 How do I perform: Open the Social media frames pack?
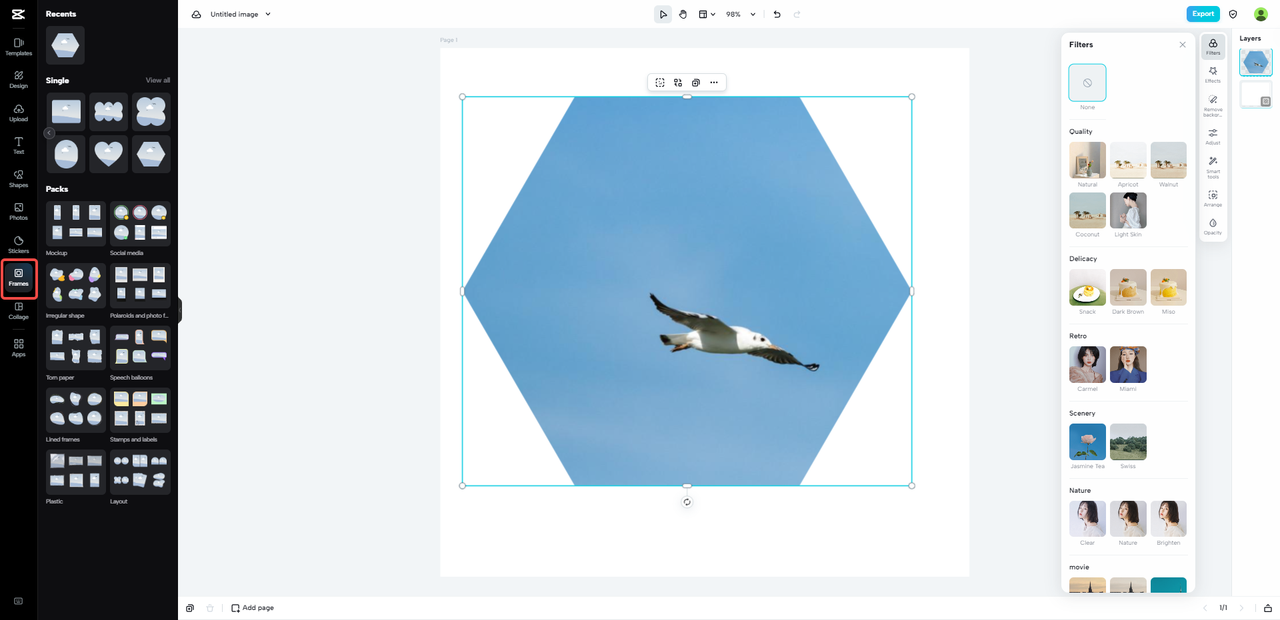[x=140, y=224]
